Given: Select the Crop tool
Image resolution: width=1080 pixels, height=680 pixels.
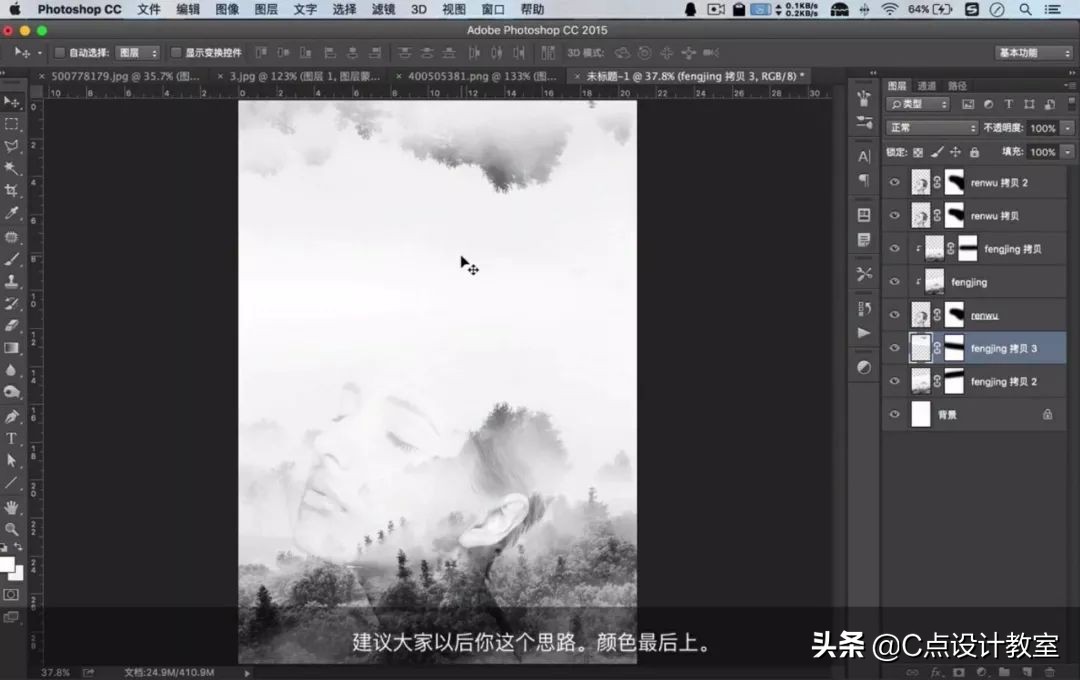Looking at the screenshot, I should [x=14, y=188].
